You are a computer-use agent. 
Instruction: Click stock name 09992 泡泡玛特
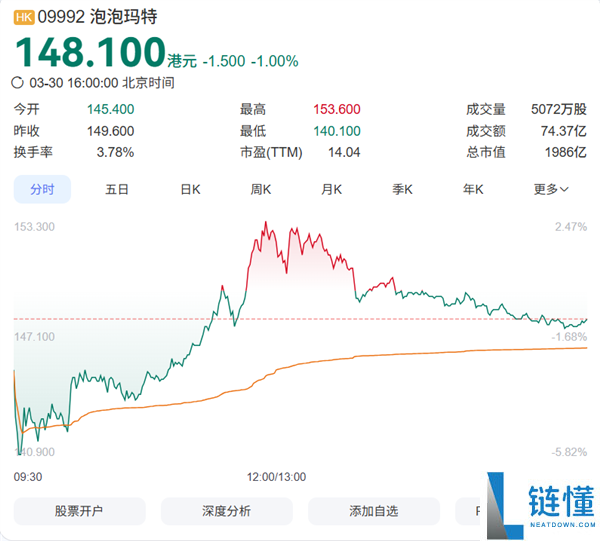98,17
